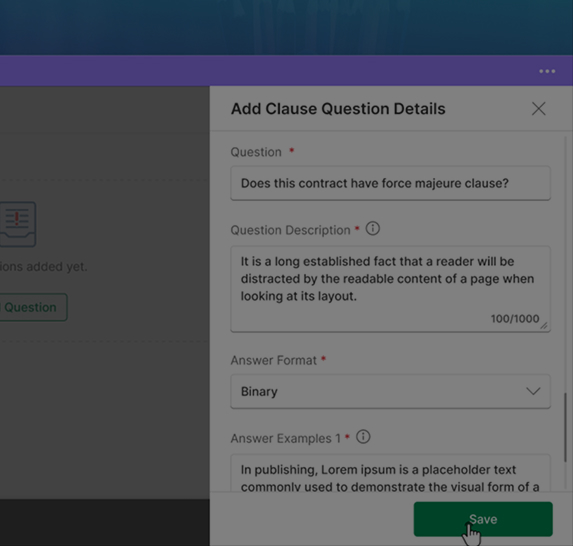Viewport: 573px width, 546px height.
Task: Click the Question field label
Action: (x=256, y=152)
